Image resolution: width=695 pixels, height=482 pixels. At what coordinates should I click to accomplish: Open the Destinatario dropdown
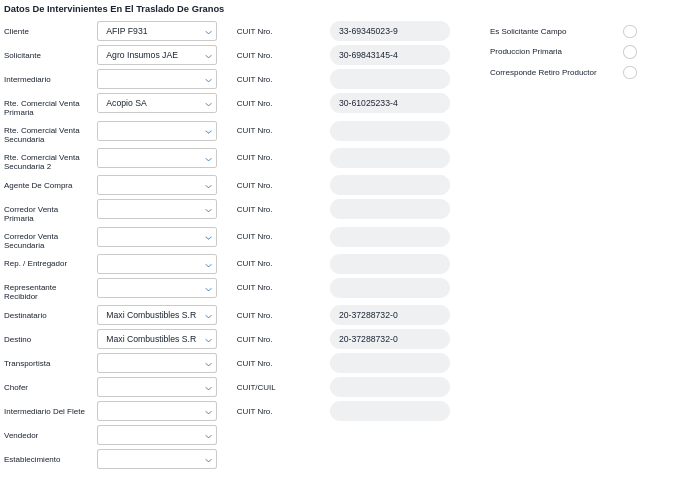[x=157, y=315]
